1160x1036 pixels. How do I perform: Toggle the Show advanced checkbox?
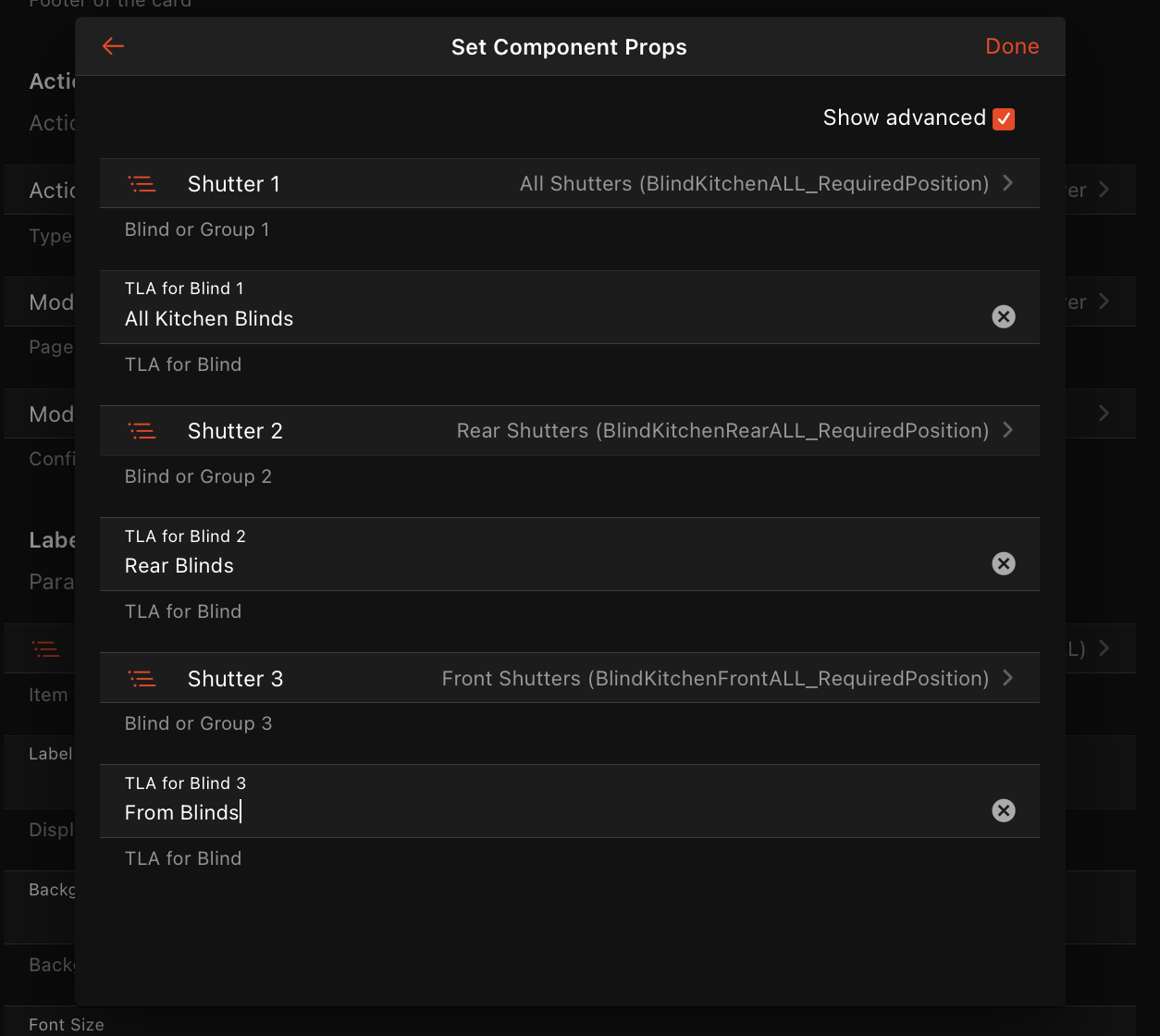[1004, 118]
